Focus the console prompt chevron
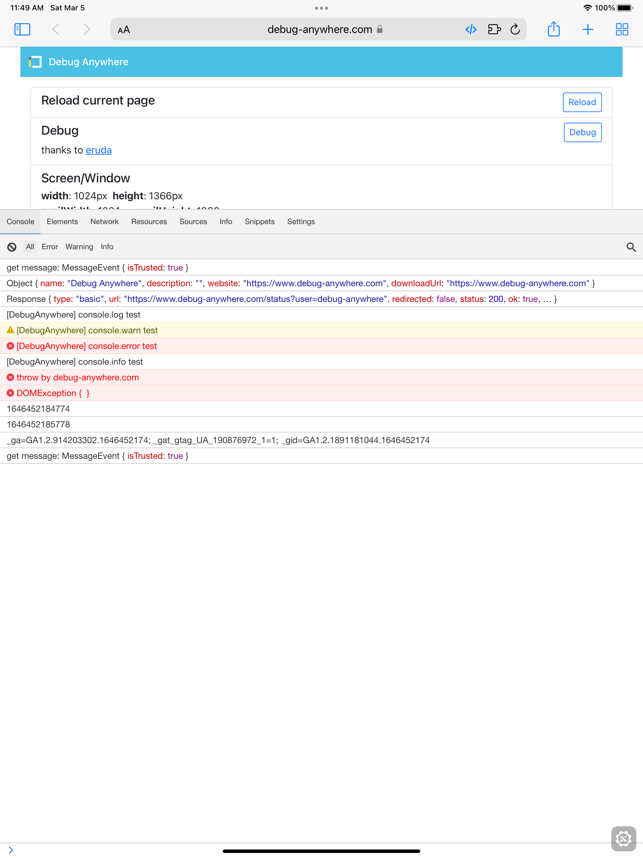Viewport: 643px width, 858px height. (10, 850)
